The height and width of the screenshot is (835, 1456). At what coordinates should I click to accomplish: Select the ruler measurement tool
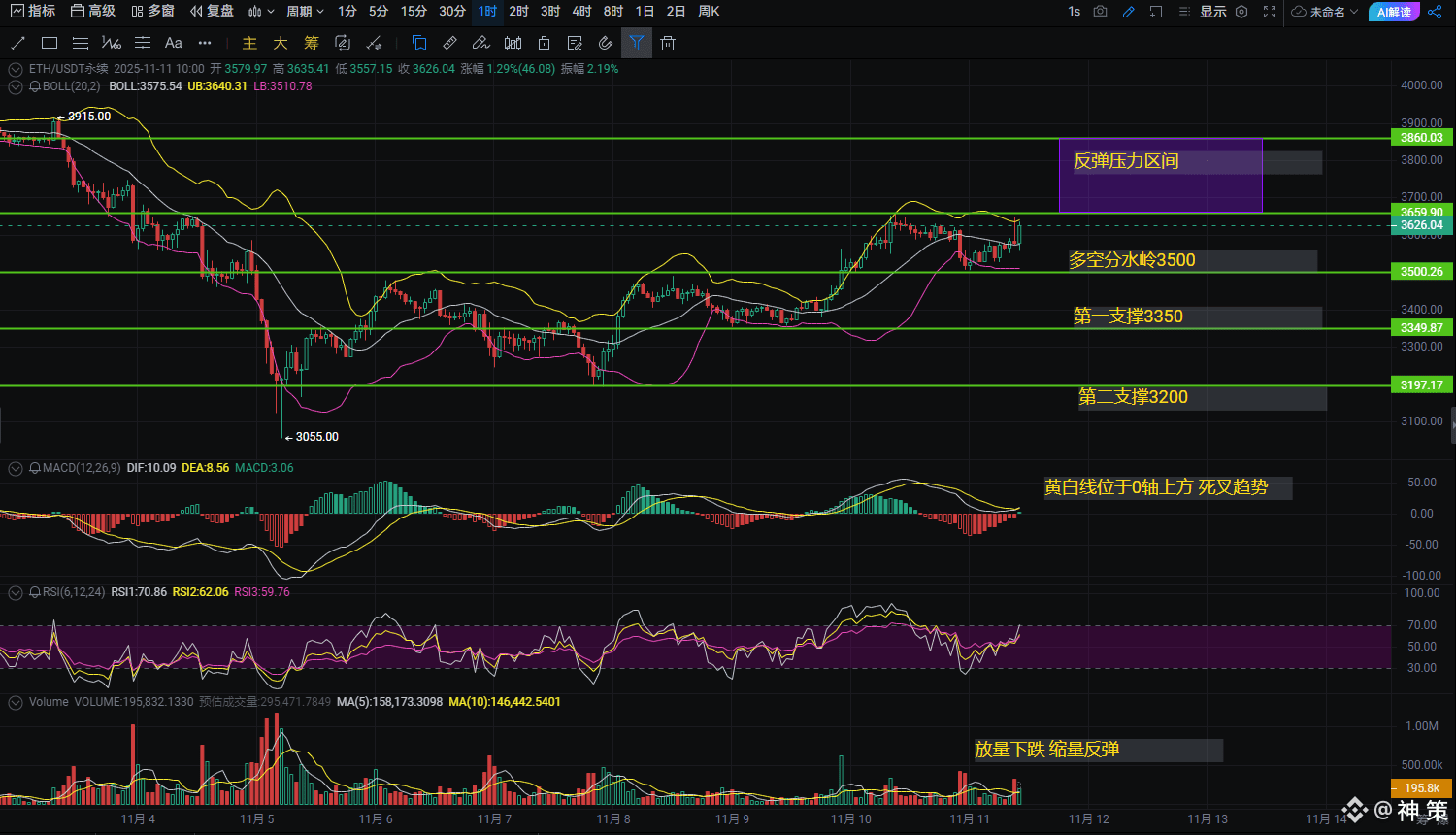[x=449, y=43]
